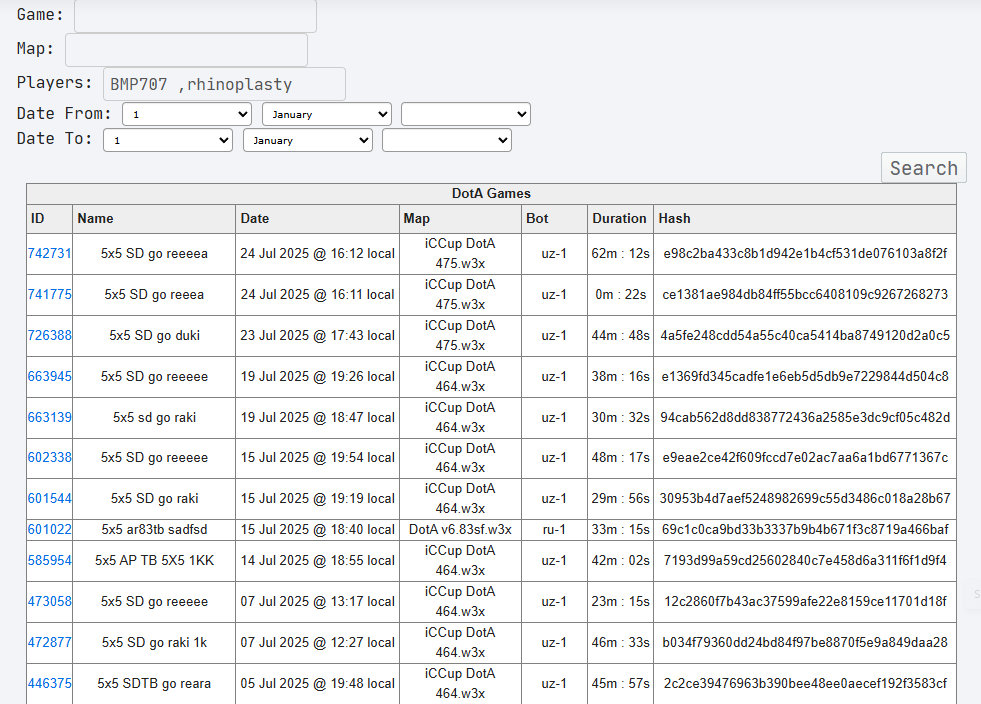981x704 pixels.
Task: Click duration '29m : 56s'
Action: [x=620, y=499]
